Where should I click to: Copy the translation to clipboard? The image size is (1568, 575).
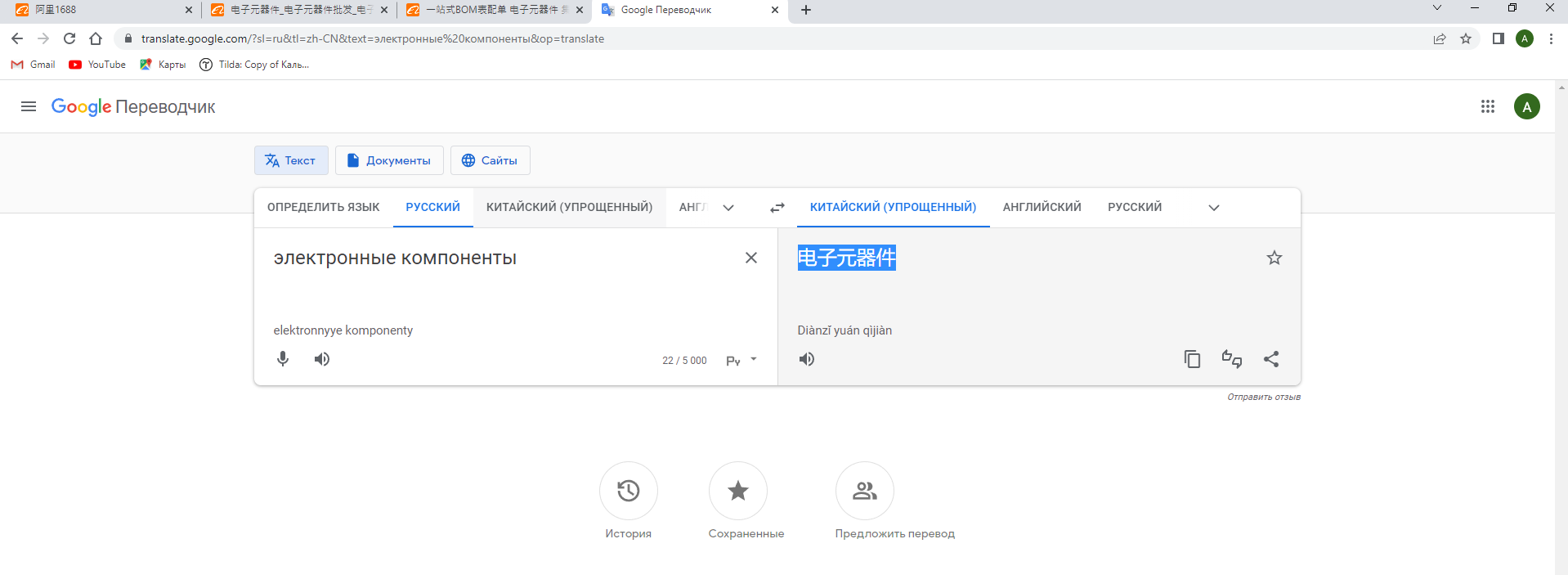pyautogui.click(x=1193, y=359)
